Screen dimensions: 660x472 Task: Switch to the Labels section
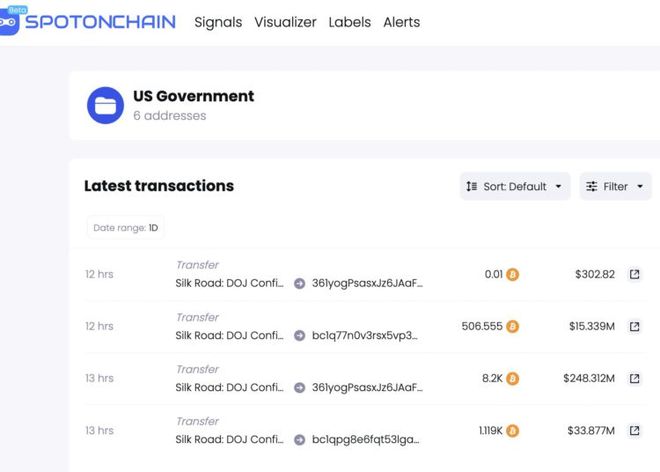(349, 22)
